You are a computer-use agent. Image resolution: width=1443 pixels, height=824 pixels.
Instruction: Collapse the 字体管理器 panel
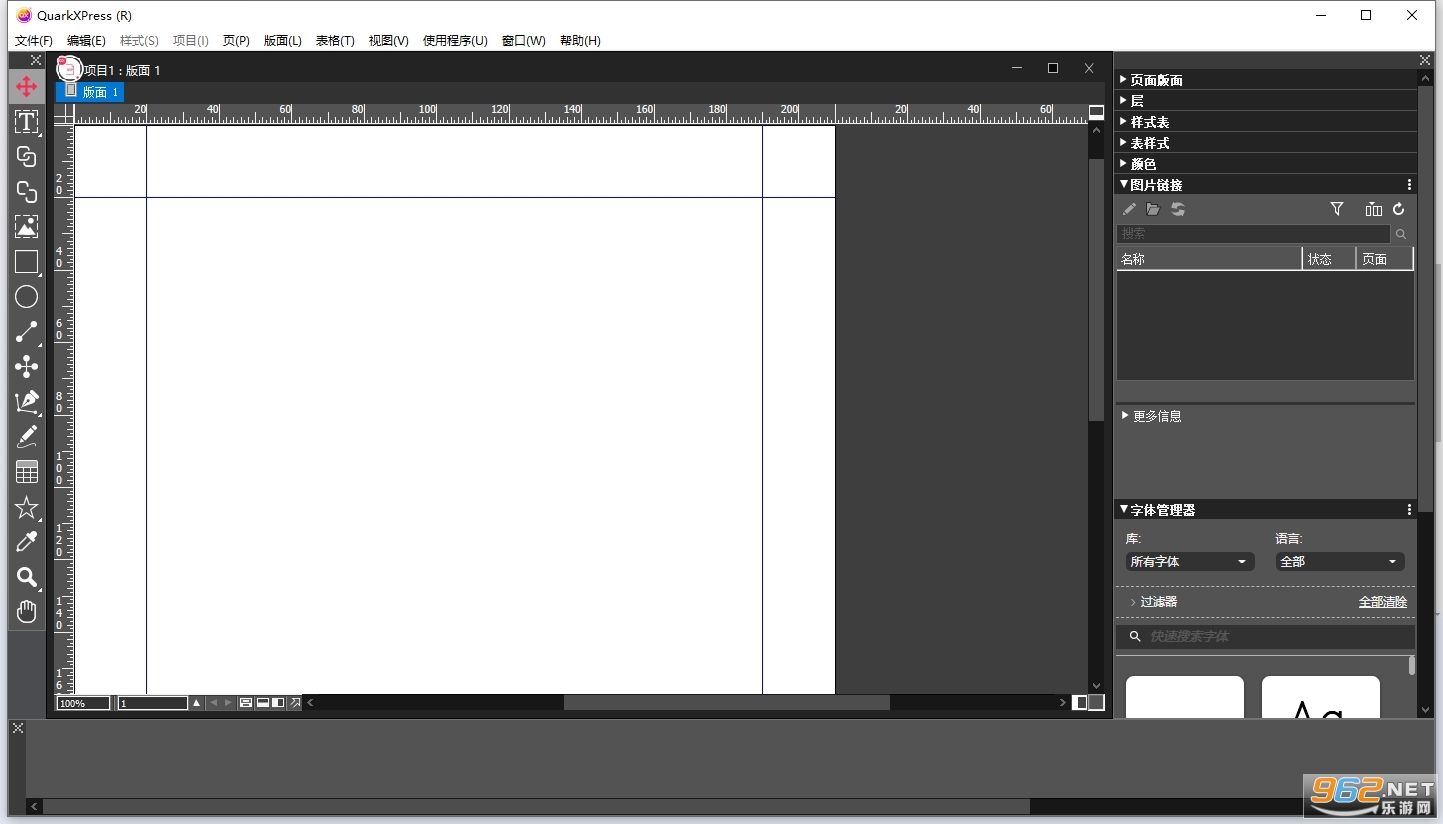(x=1124, y=509)
